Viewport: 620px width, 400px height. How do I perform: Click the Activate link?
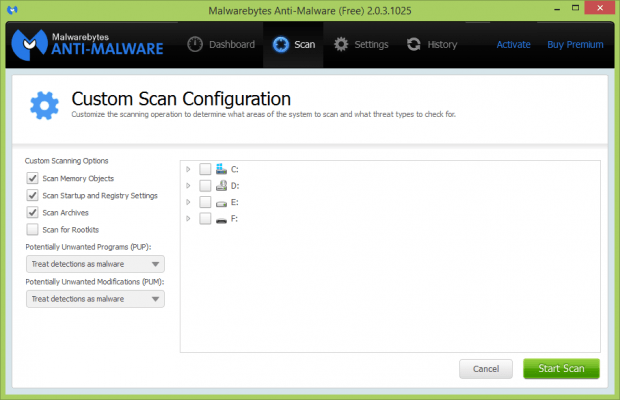(513, 45)
